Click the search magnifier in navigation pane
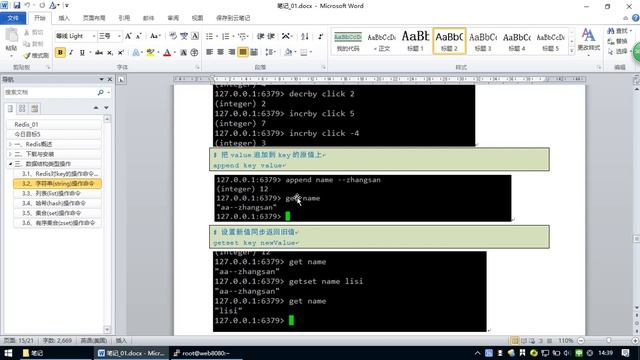This screenshot has height=360, width=640. click(100, 93)
